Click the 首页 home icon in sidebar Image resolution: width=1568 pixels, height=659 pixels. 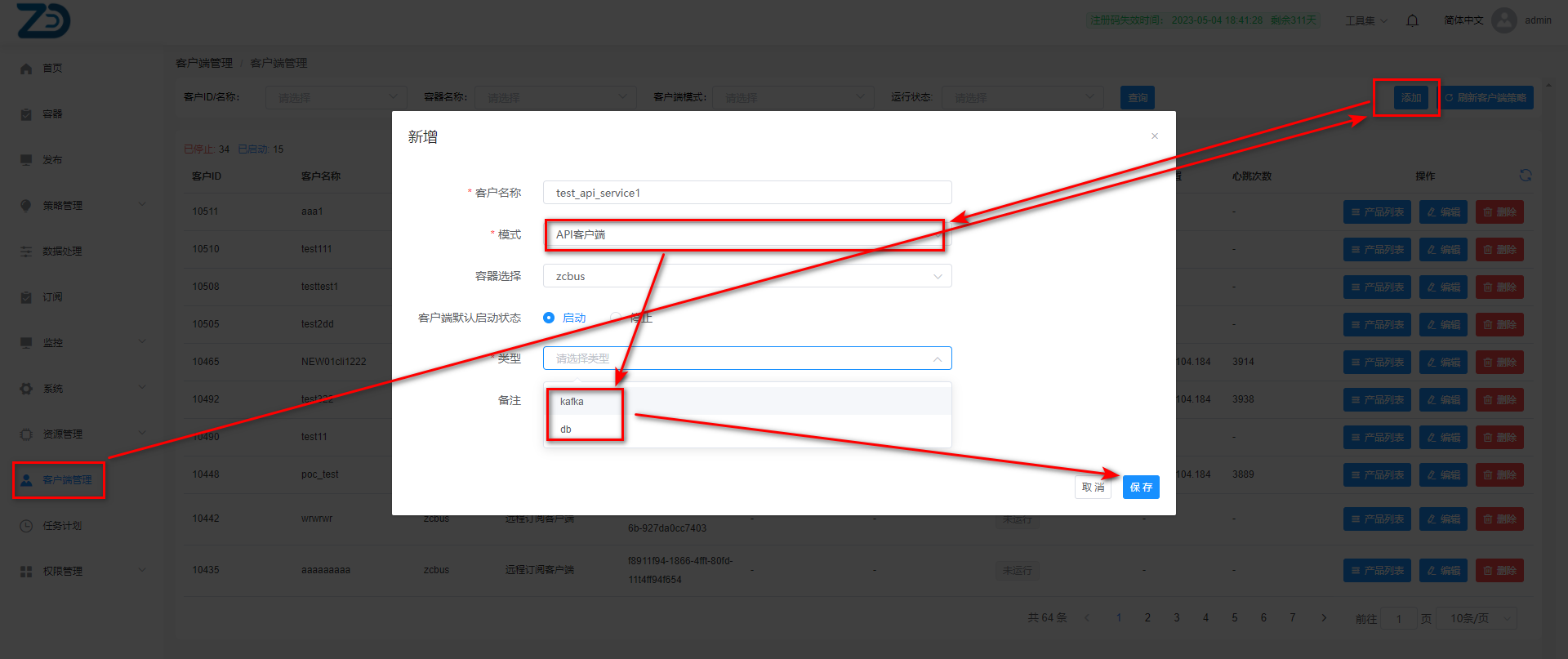[26, 69]
